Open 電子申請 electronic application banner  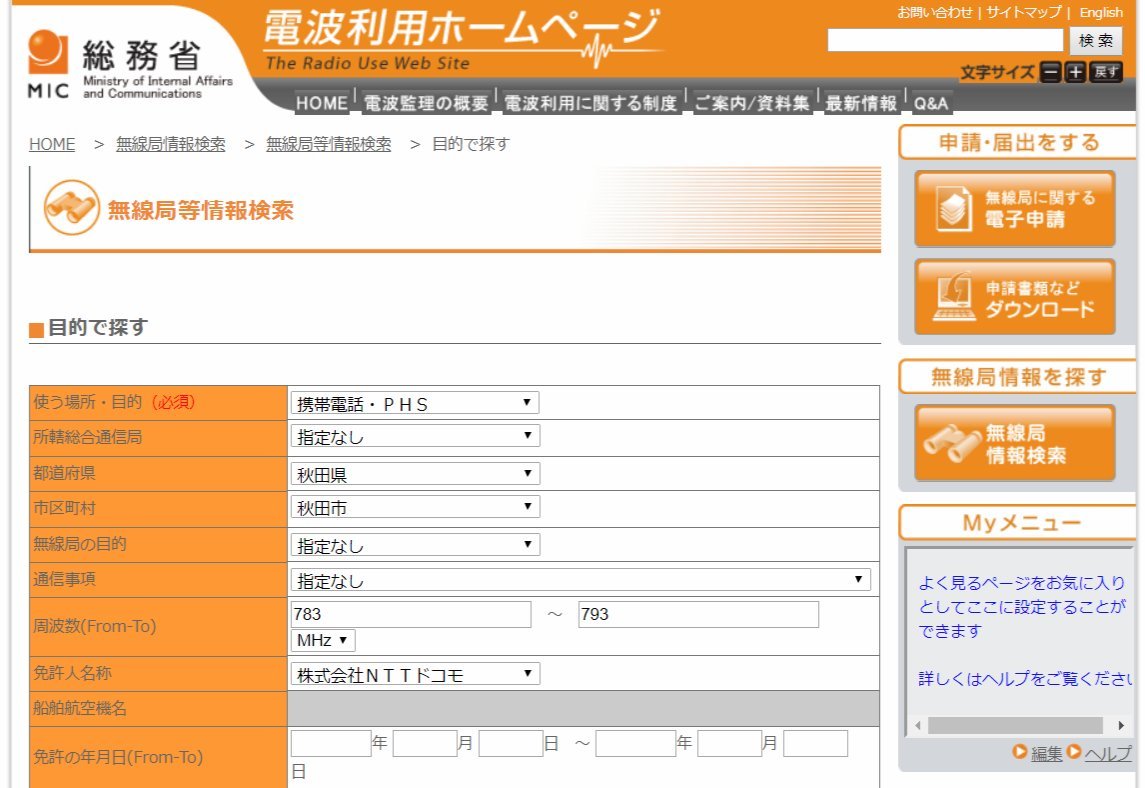(1014, 209)
